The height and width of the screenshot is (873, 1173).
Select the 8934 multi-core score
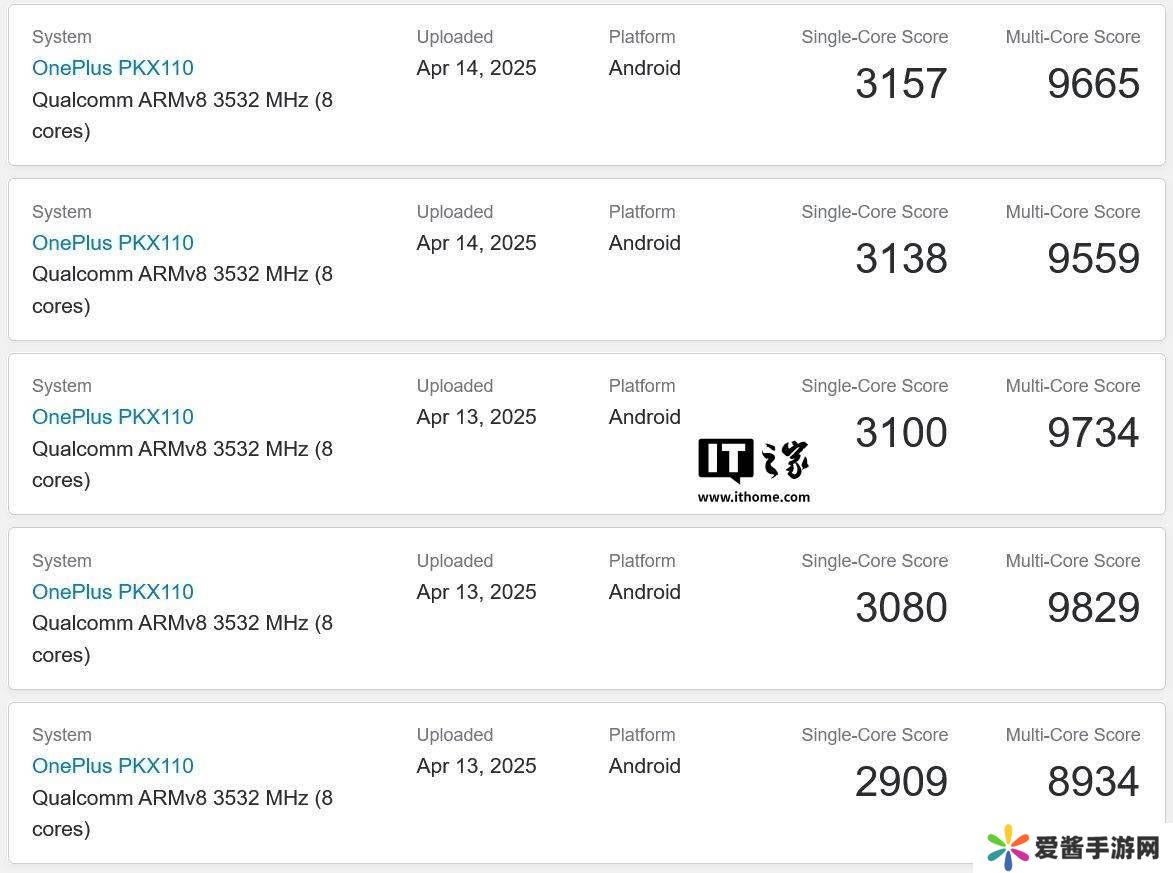[x=1093, y=782]
